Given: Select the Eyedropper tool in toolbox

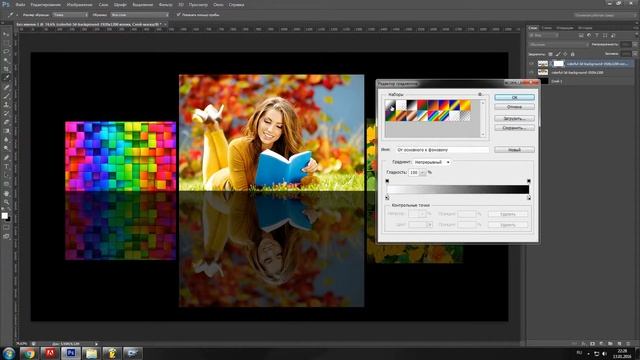Looking at the screenshot, I should [6, 78].
